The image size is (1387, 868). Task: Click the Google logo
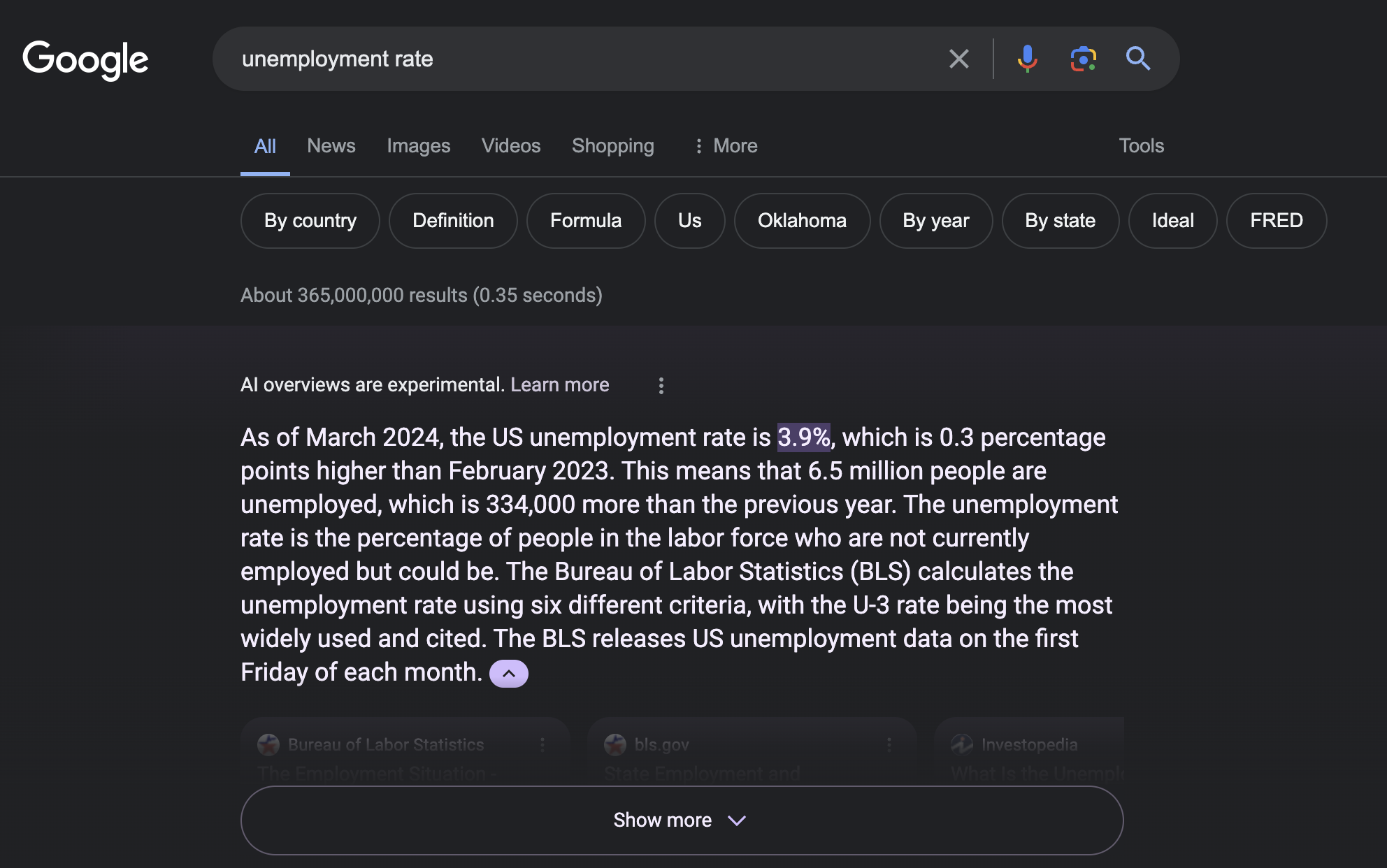pos(85,59)
